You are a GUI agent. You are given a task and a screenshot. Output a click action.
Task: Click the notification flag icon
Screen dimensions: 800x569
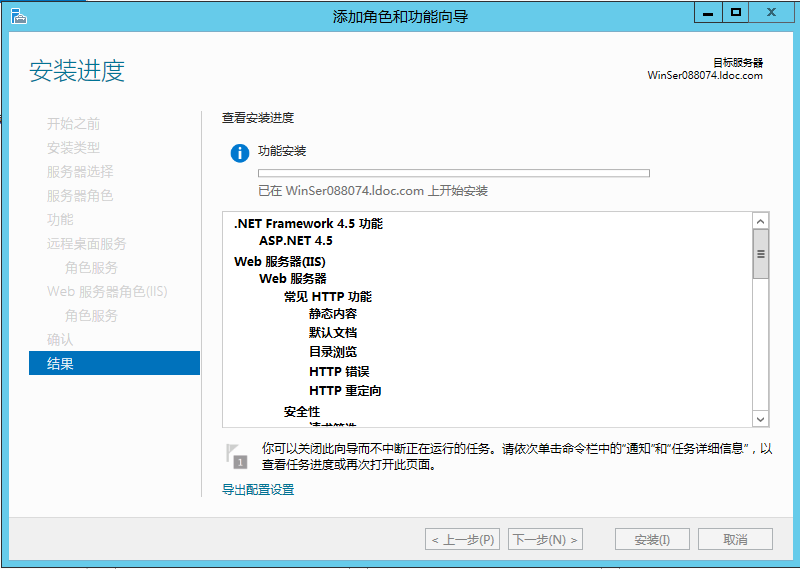pos(237,456)
